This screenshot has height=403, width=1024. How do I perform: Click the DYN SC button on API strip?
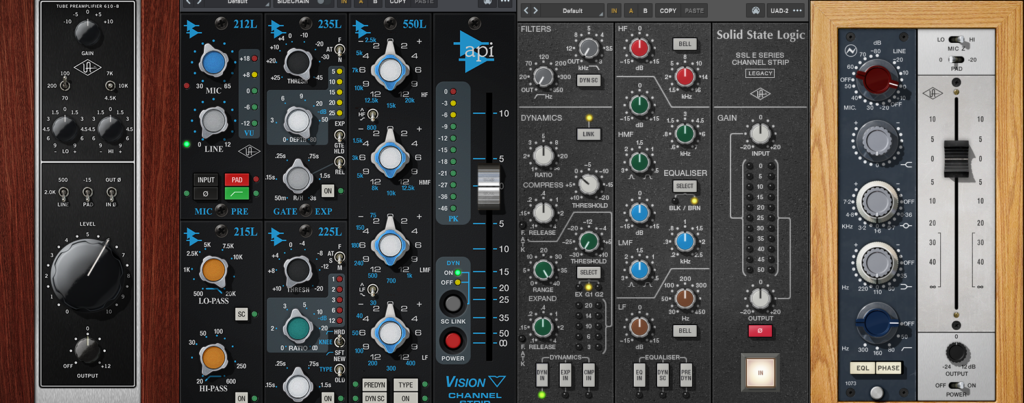pos(374,397)
